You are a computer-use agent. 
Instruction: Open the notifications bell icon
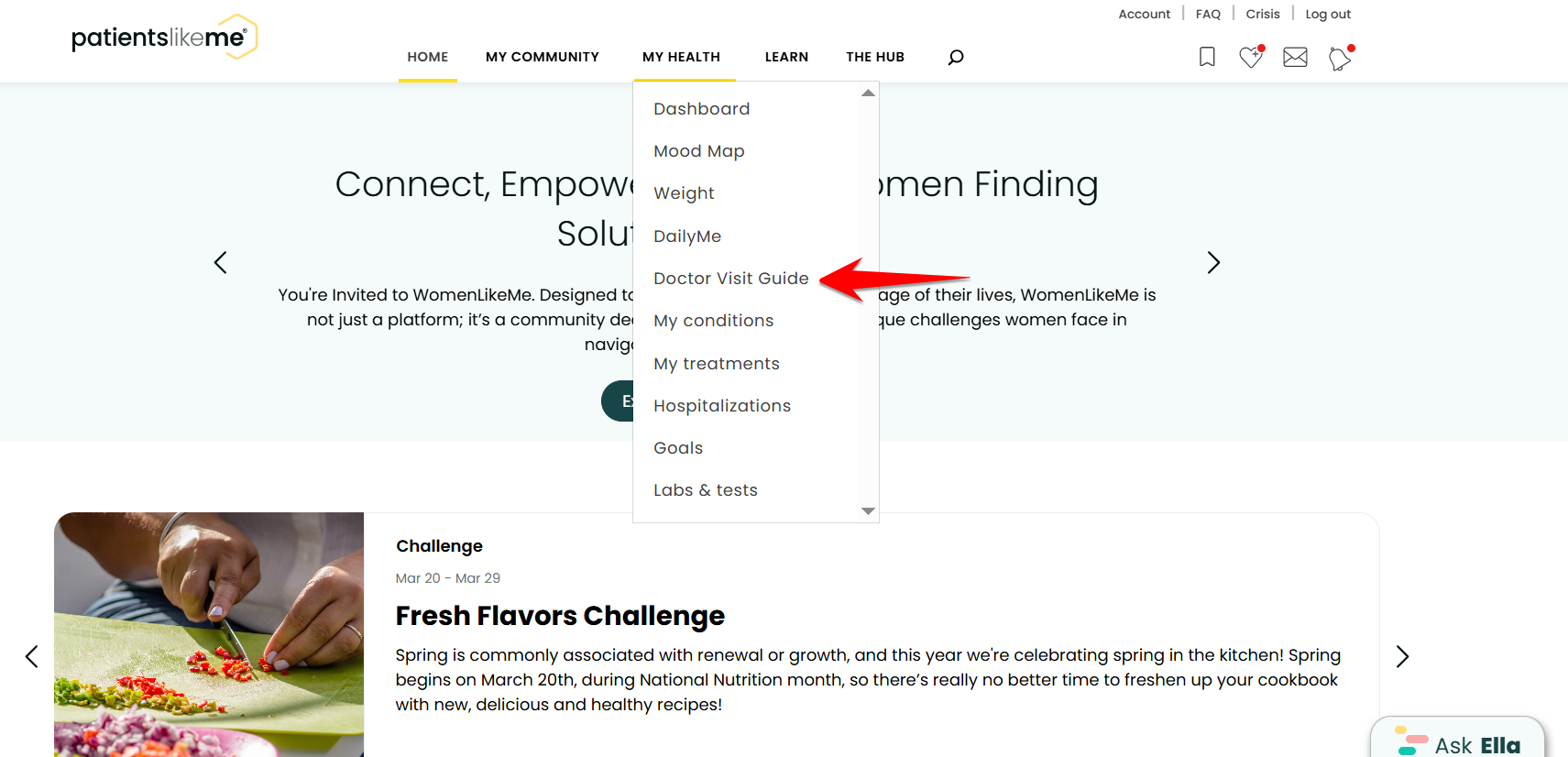coord(1341,58)
